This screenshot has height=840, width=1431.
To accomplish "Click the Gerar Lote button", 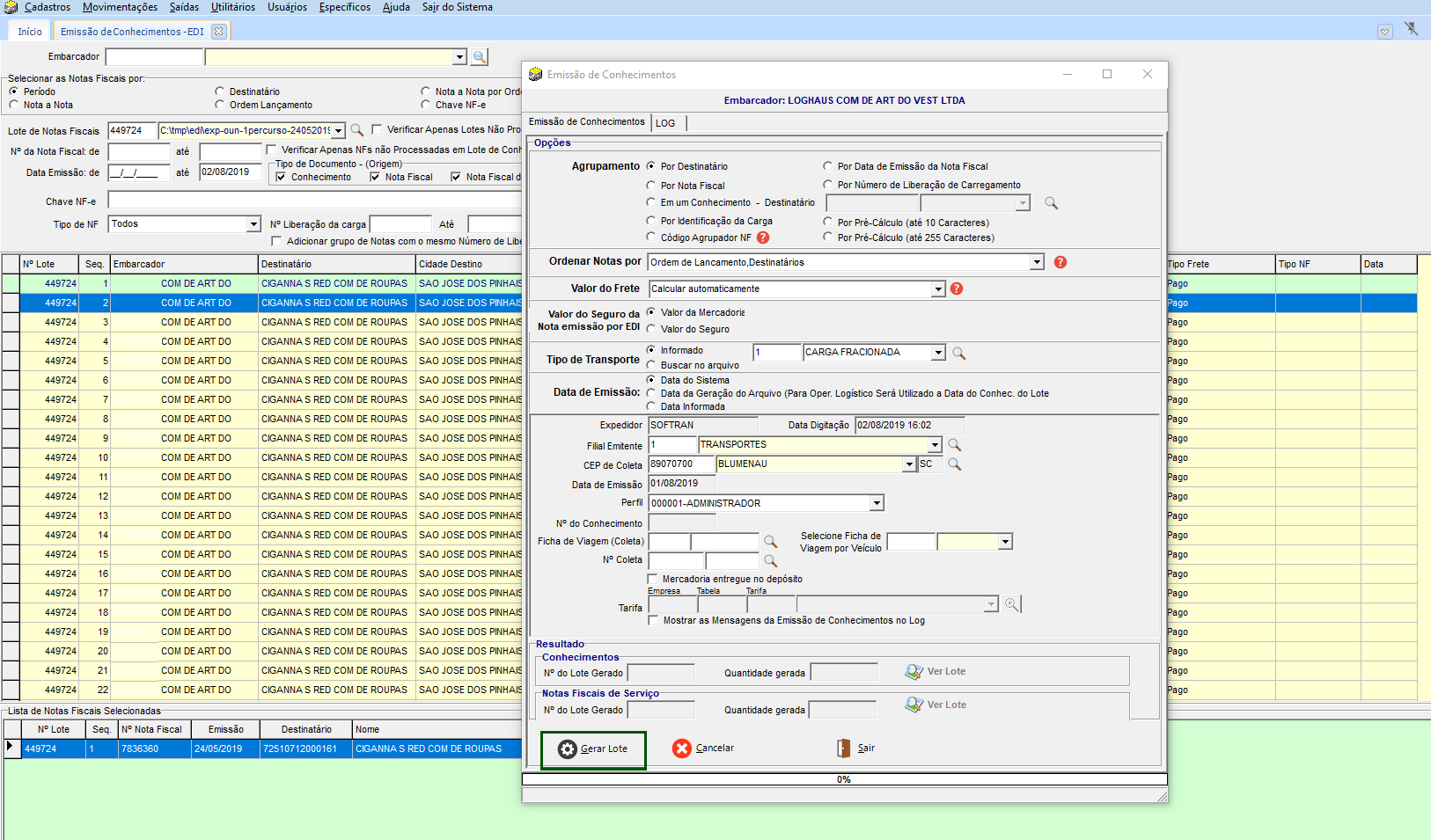I will coord(593,749).
